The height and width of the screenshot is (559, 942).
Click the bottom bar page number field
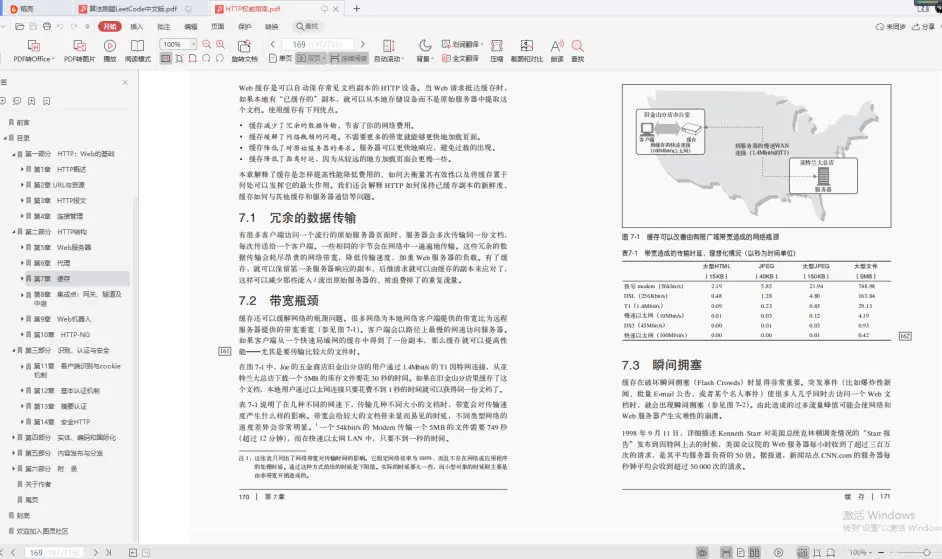(x=53, y=552)
